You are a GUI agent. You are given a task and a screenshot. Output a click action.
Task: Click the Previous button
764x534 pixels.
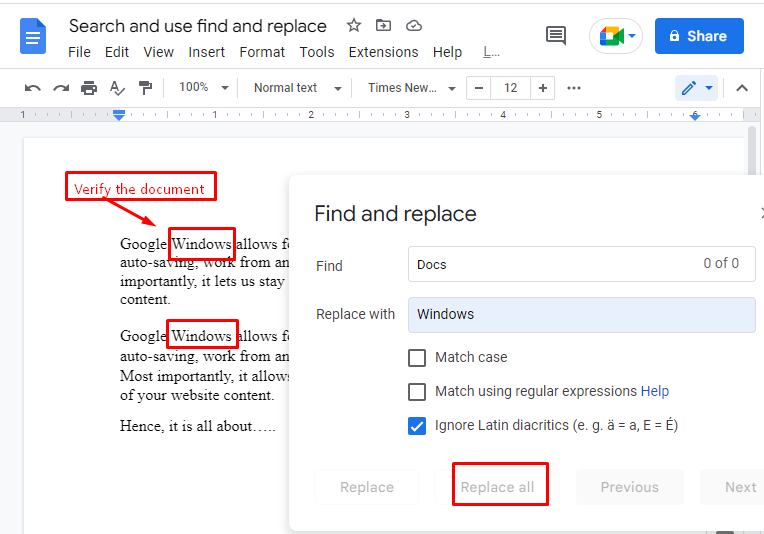click(630, 487)
